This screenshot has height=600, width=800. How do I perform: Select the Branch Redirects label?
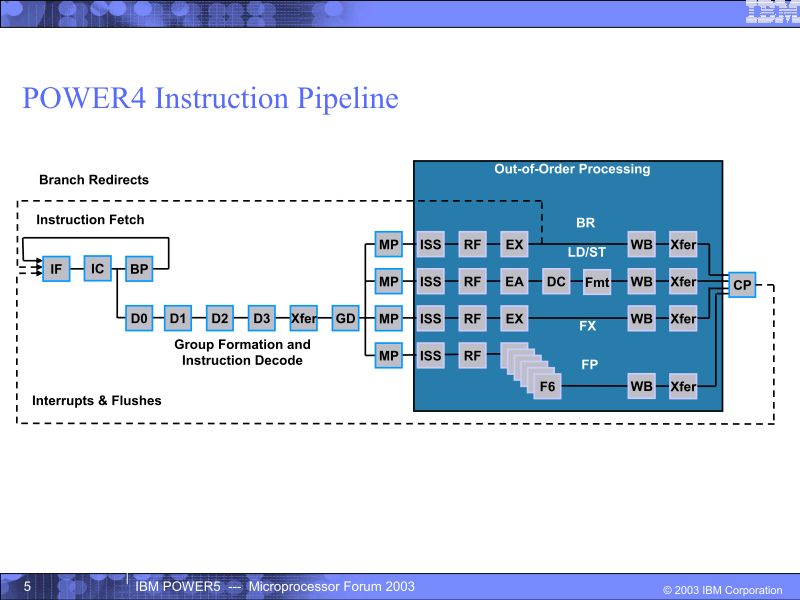pyautogui.click(x=94, y=180)
